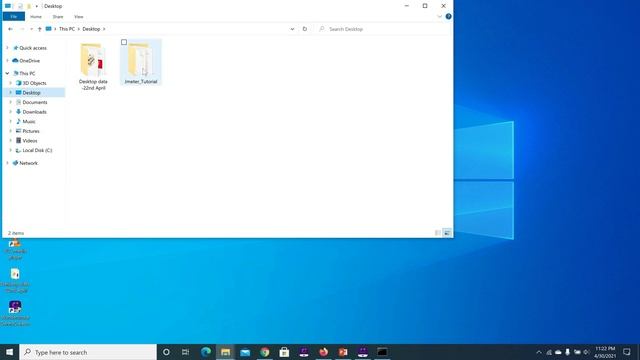The width and height of the screenshot is (640, 360).
Task: Expand OneDrive tree node
Action: 7,61
